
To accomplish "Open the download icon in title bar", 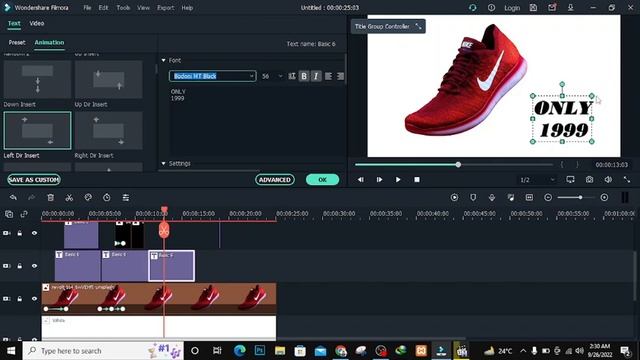I will (571, 8).
